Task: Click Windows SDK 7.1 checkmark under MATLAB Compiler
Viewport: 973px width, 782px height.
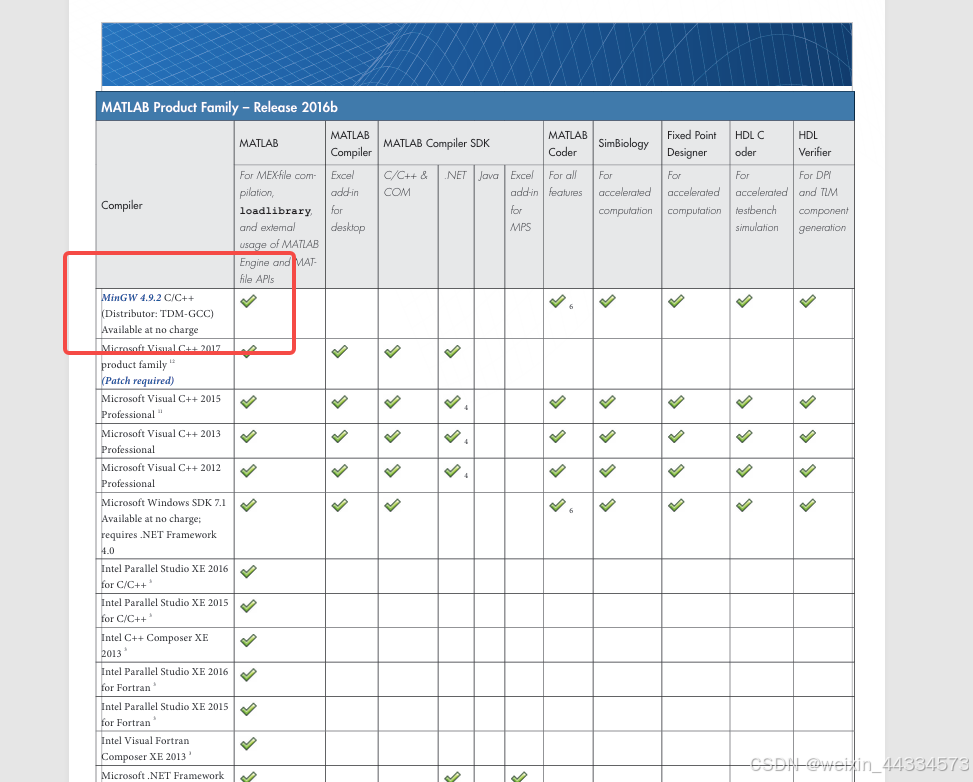Action: pyautogui.click(x=339, y=505)
